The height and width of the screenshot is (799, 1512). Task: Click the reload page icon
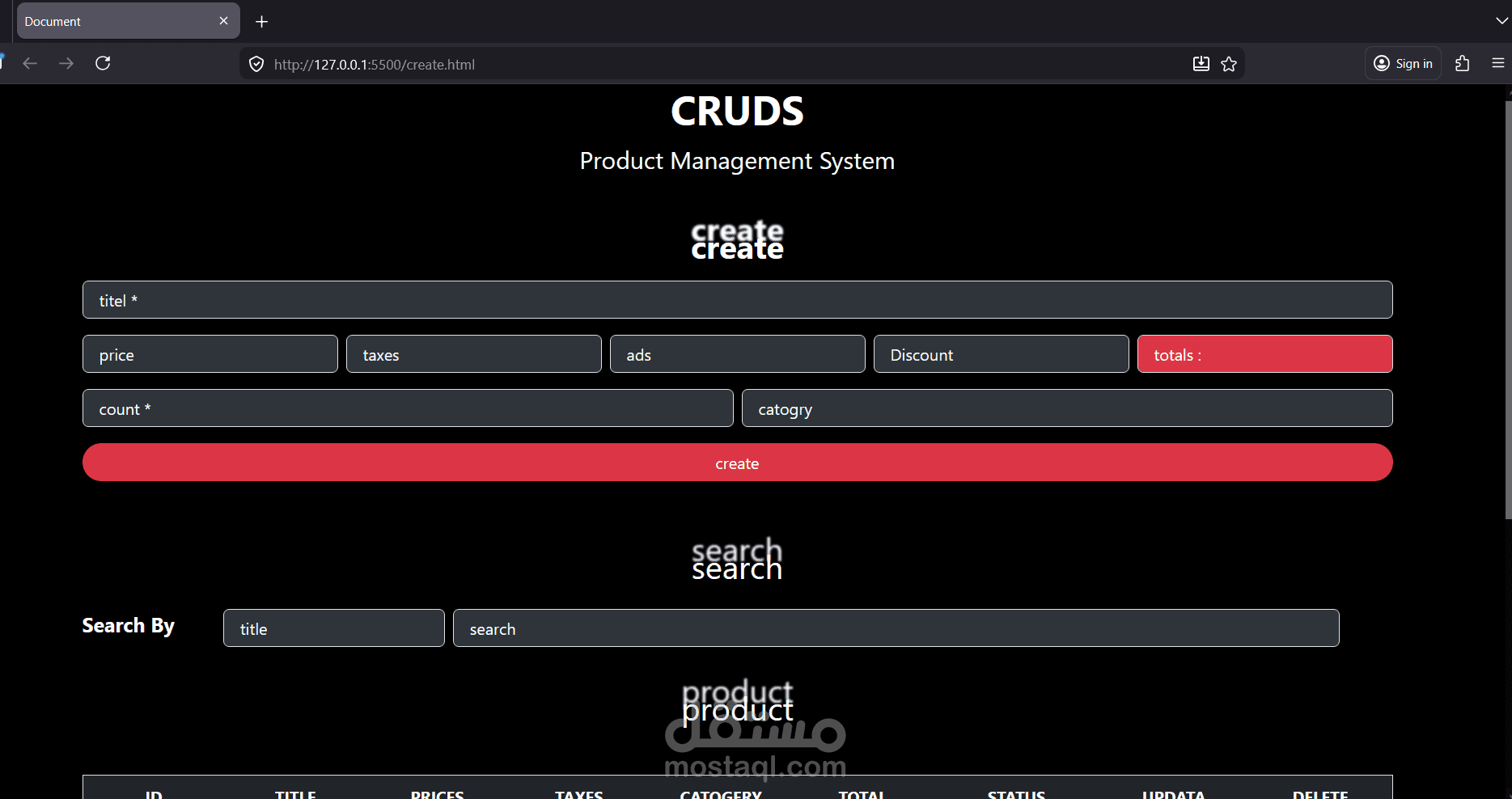click(x=103, y=62)
